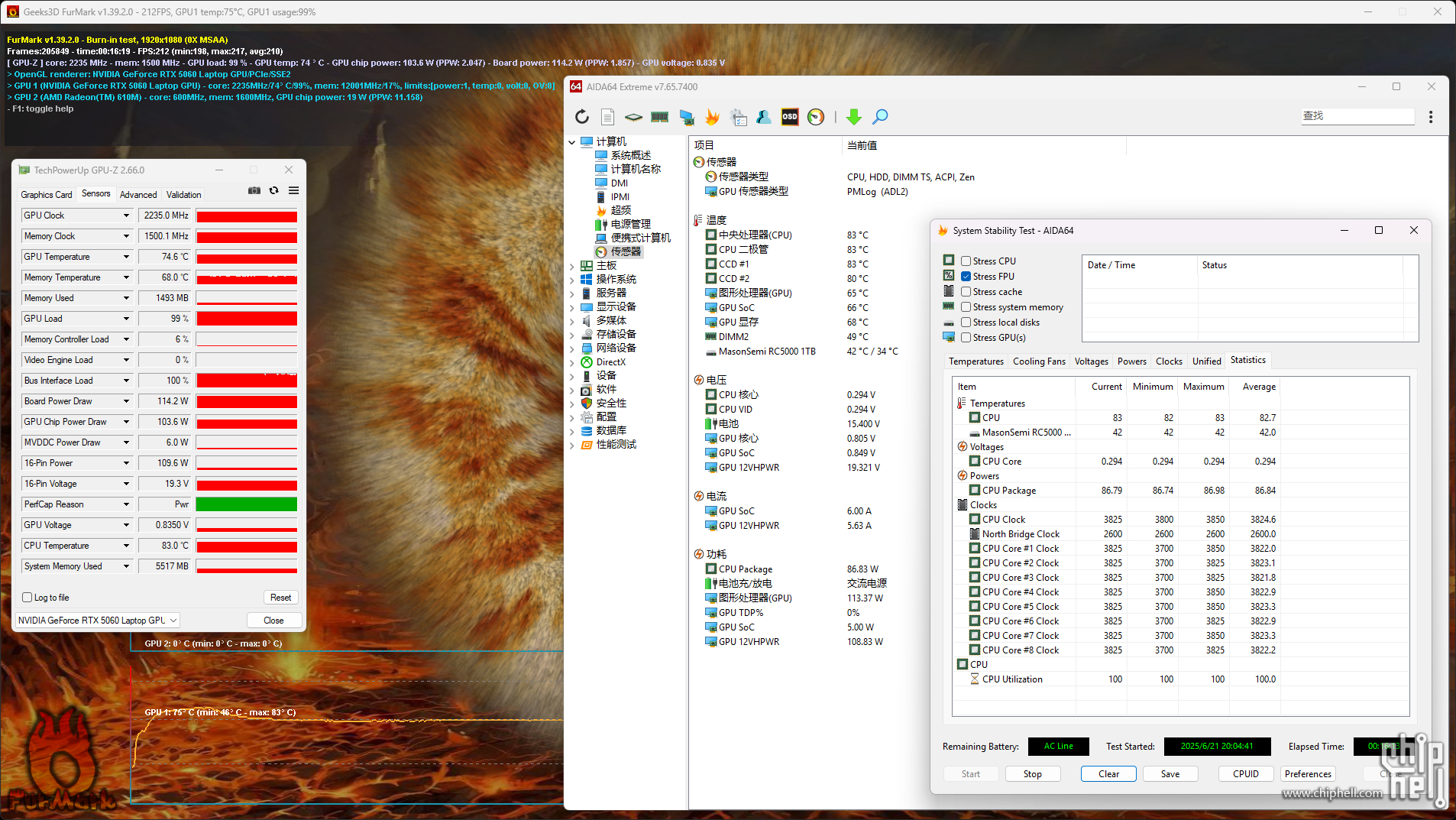
Task: Open the GPU-Z hamburger menu
Action: 293,190
